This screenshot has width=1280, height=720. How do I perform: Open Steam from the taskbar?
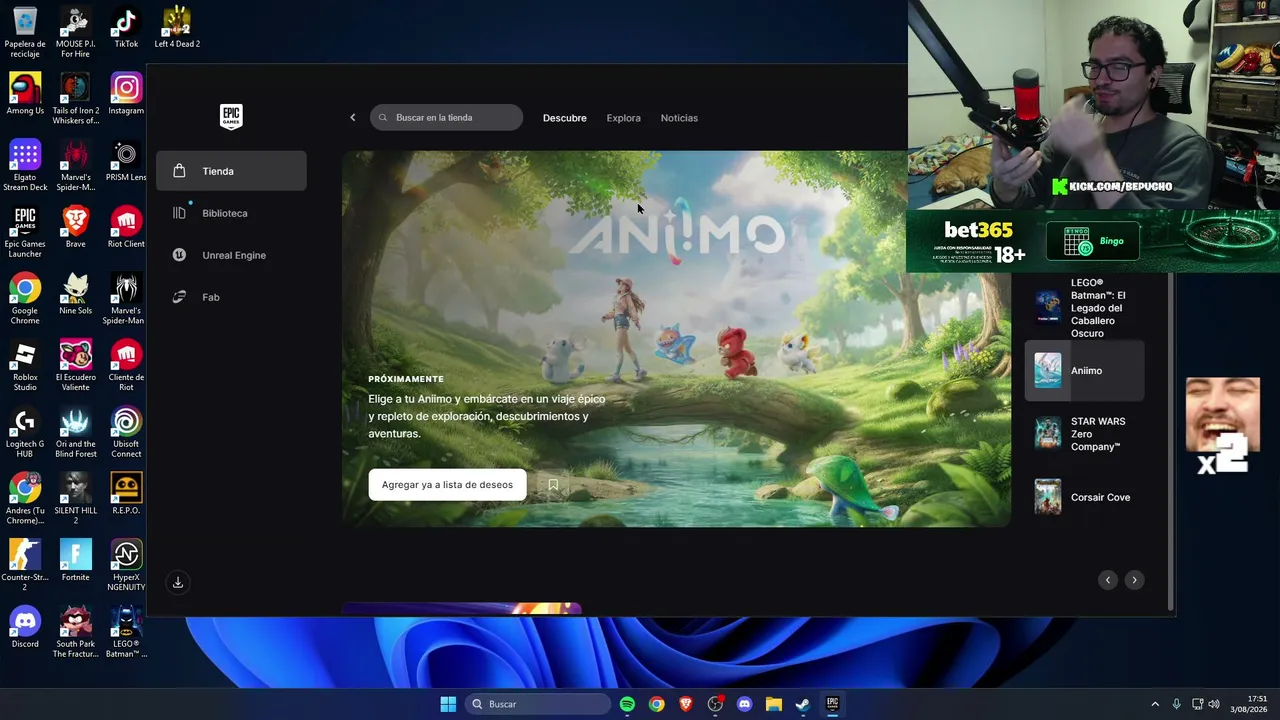(803, 704)
